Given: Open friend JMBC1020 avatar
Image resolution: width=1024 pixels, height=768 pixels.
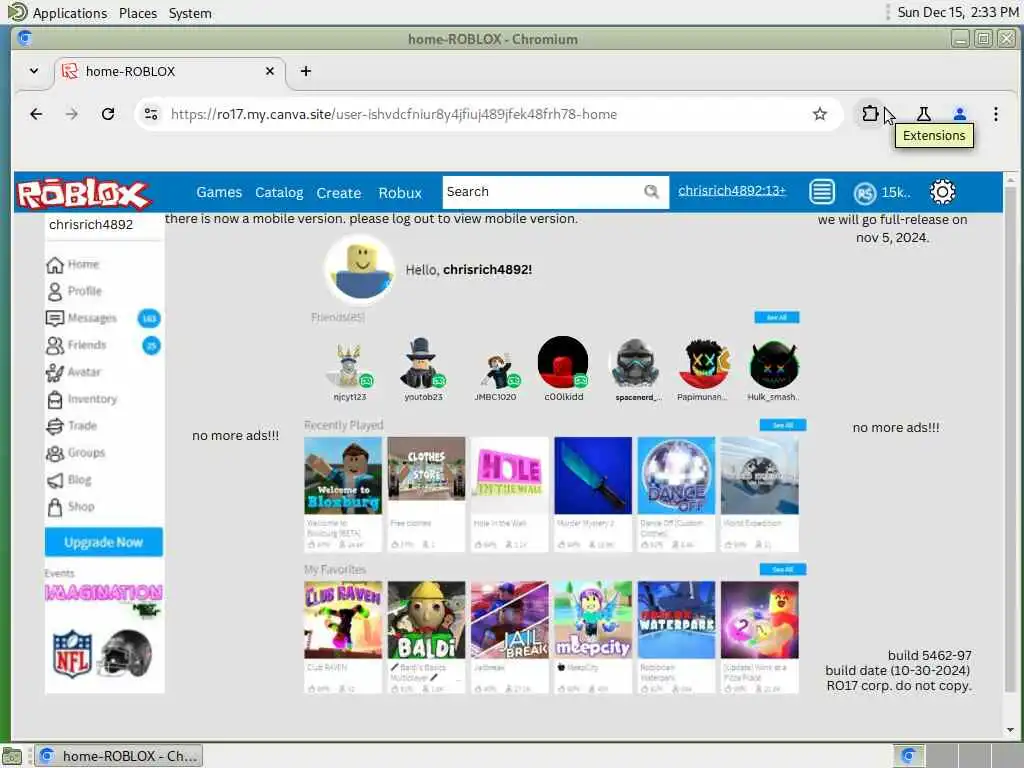Looking at the screenshot, I should pyautogui.click(x=497, y=370).
